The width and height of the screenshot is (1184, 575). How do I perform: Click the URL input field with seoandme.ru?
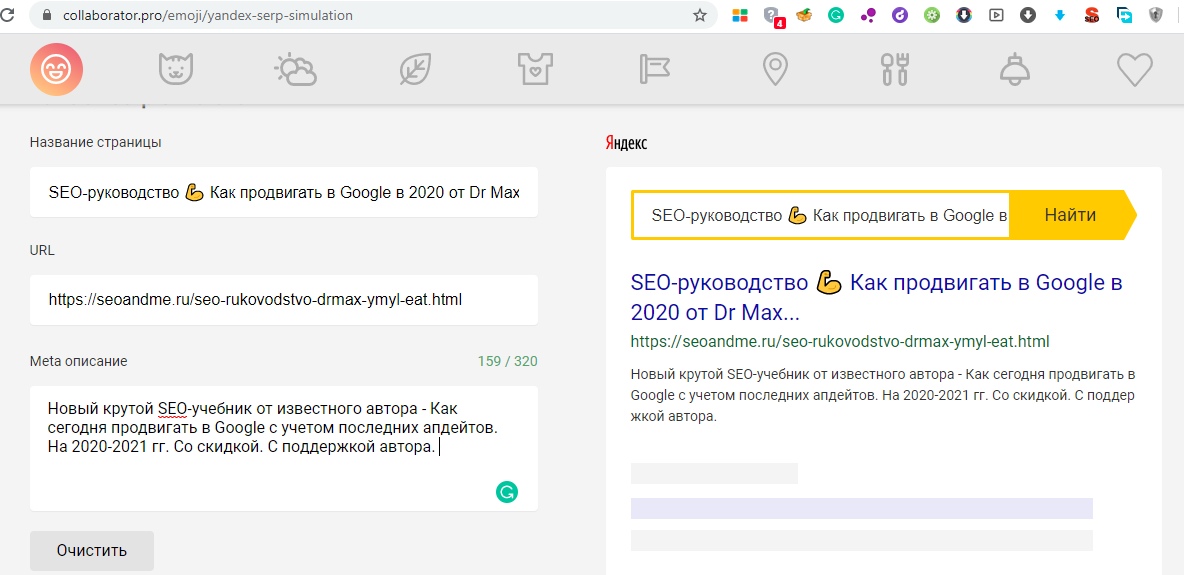[x=284, y=300]
